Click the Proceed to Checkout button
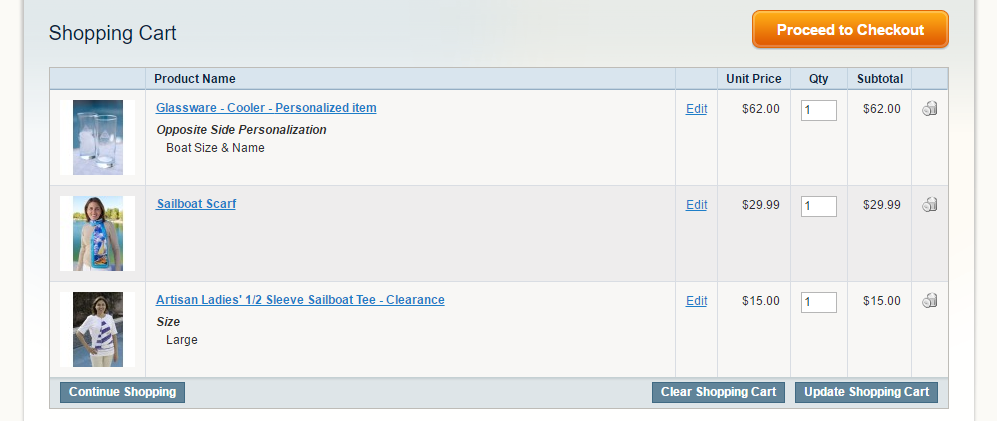The width and height of the screenshot is (997, 421). [850, 30]
